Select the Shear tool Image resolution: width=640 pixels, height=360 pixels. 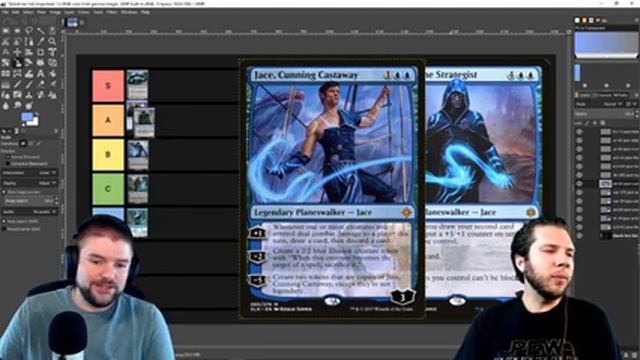[x=29, y=62]
